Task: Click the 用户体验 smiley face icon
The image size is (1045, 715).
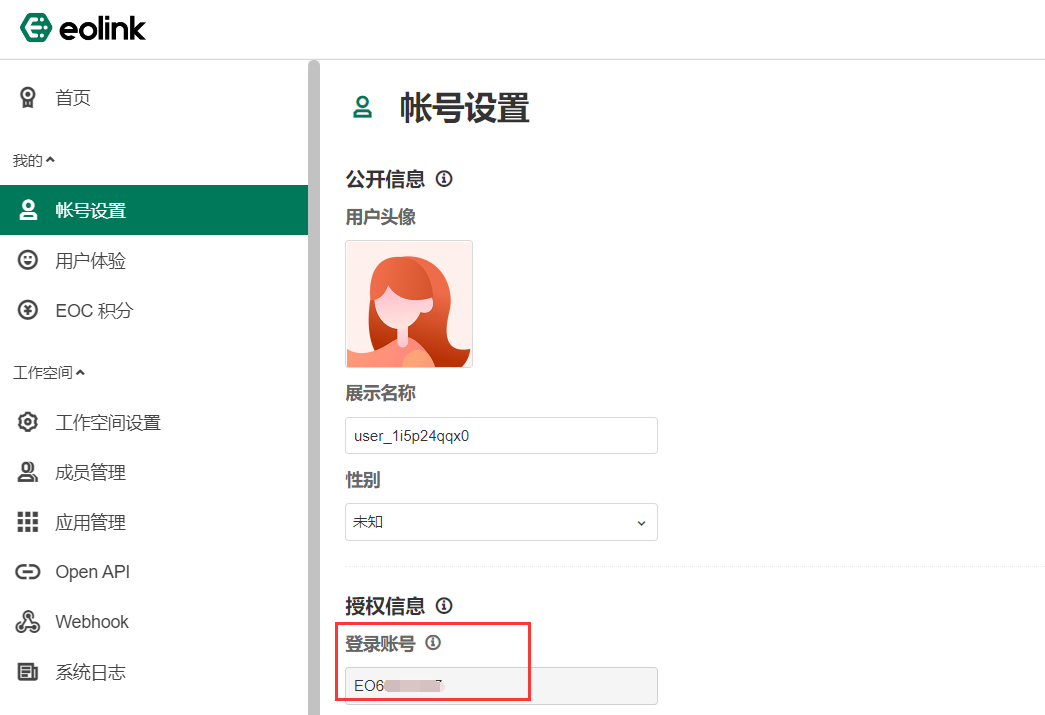Action: click(28, 260)
